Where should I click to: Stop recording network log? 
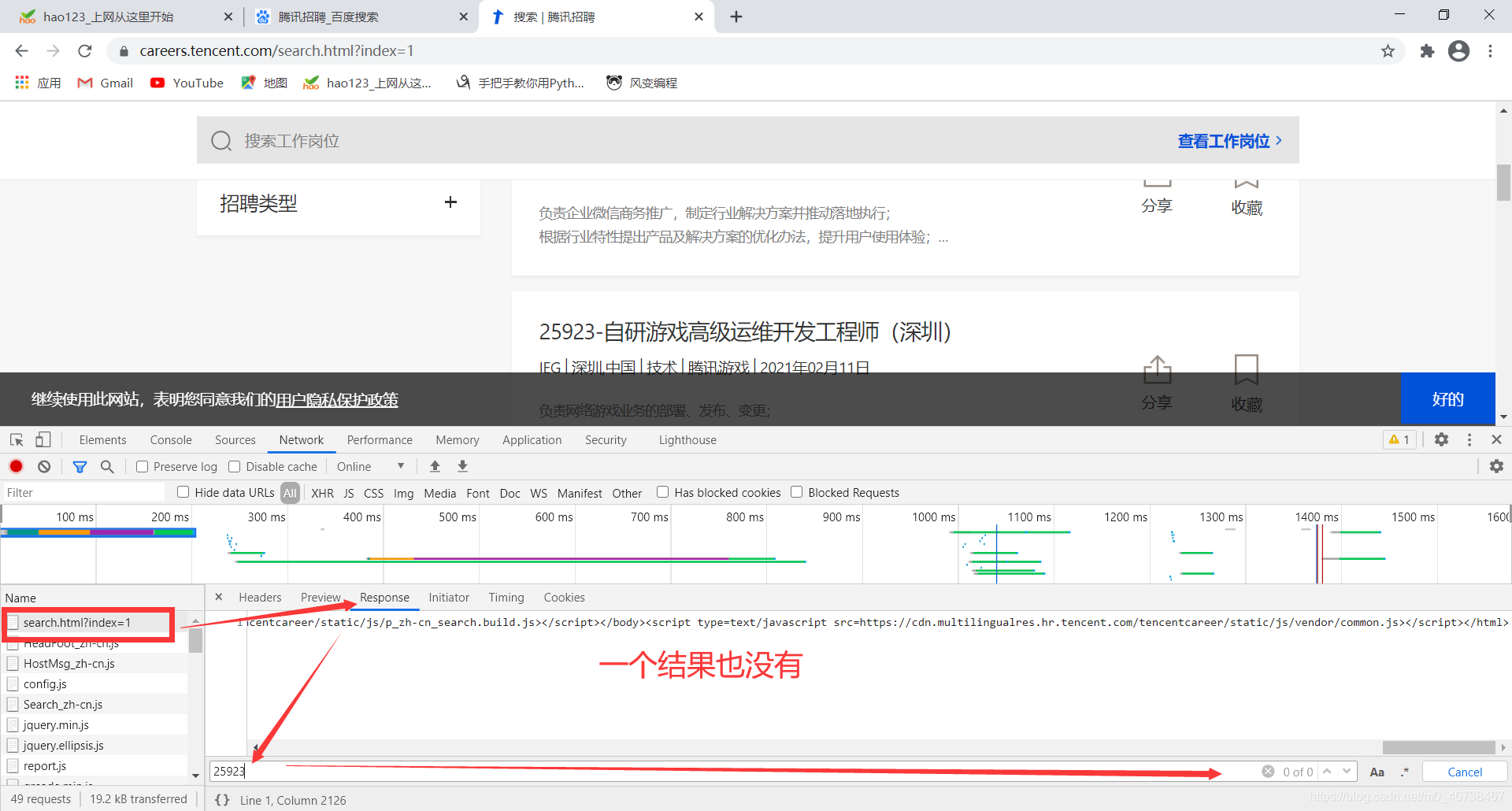(16, 466)
